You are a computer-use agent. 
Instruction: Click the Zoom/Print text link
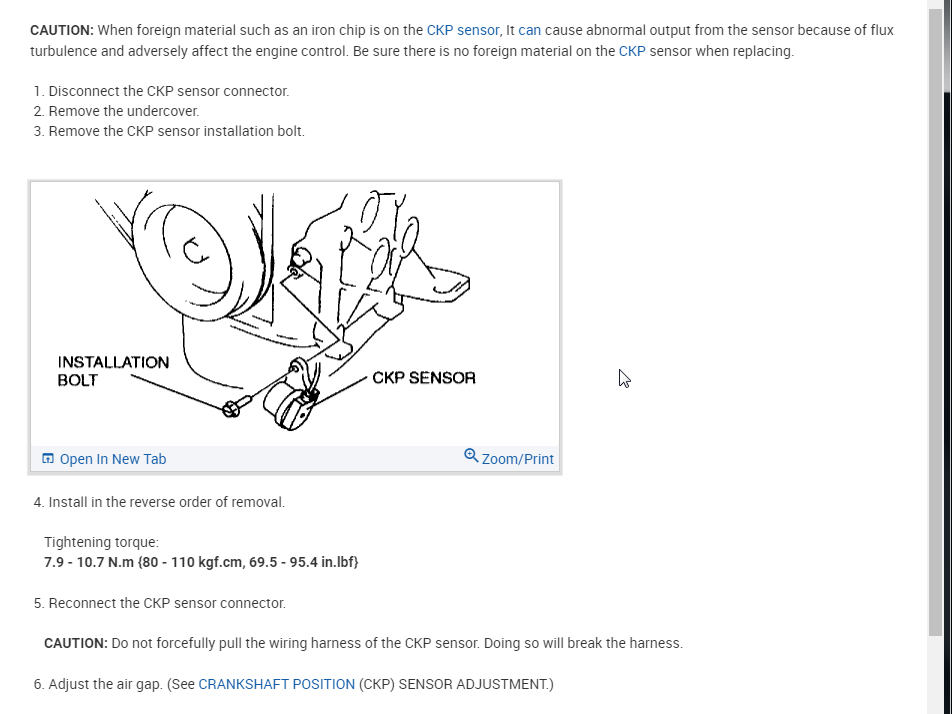click(517, 459)
